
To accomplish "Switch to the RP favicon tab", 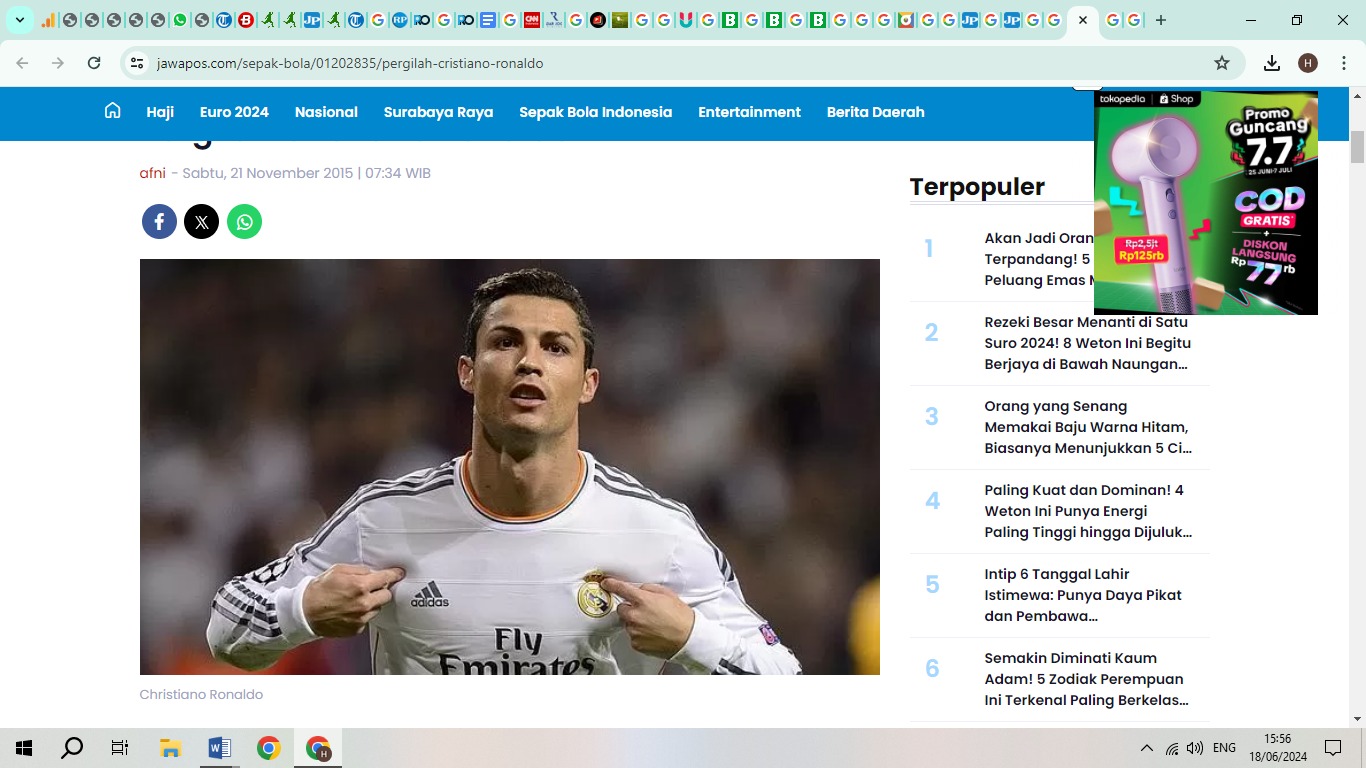I will pyautogui.click(x=400, y=20).
